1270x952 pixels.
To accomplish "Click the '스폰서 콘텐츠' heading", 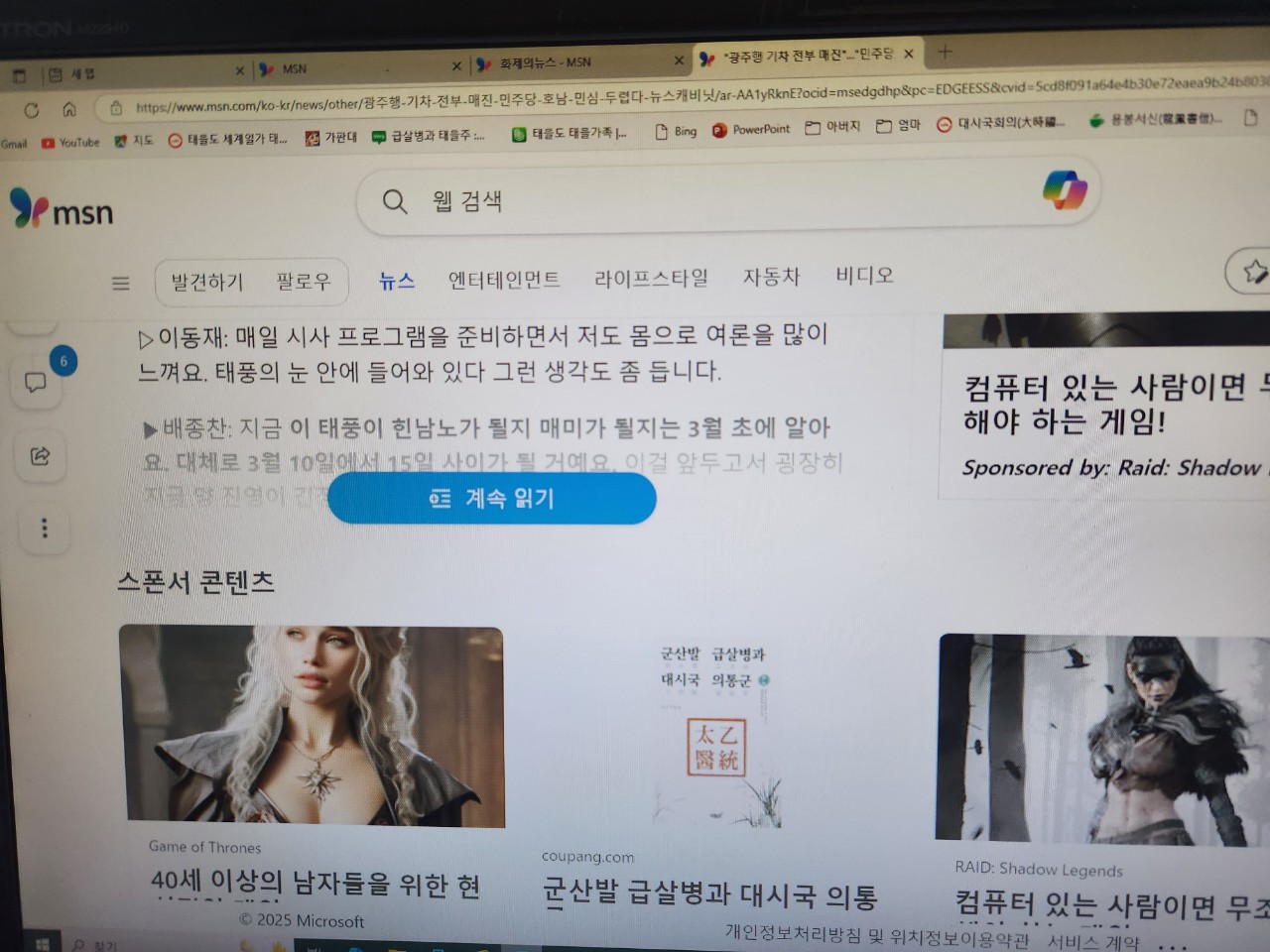I will pos(196,582).
